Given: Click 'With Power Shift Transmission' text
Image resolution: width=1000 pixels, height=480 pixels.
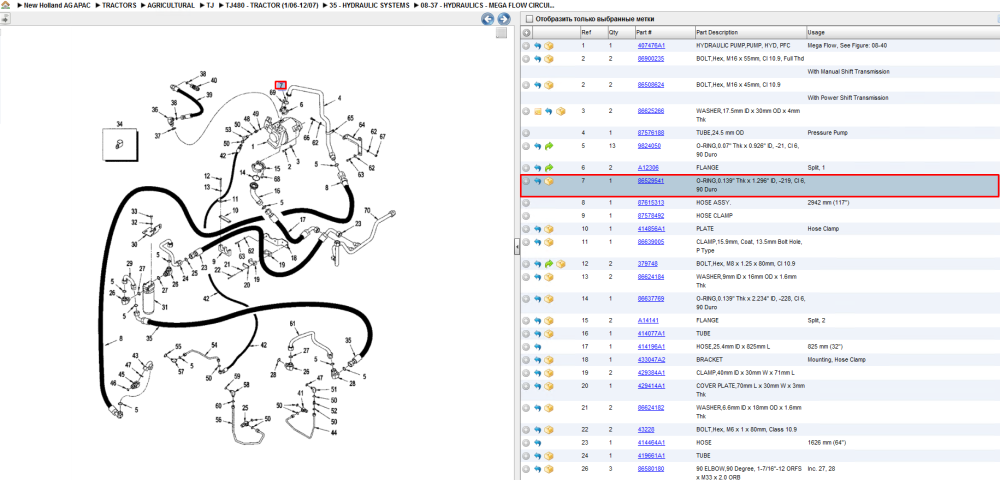Looking at the screenshot, I should click(848, 98).
